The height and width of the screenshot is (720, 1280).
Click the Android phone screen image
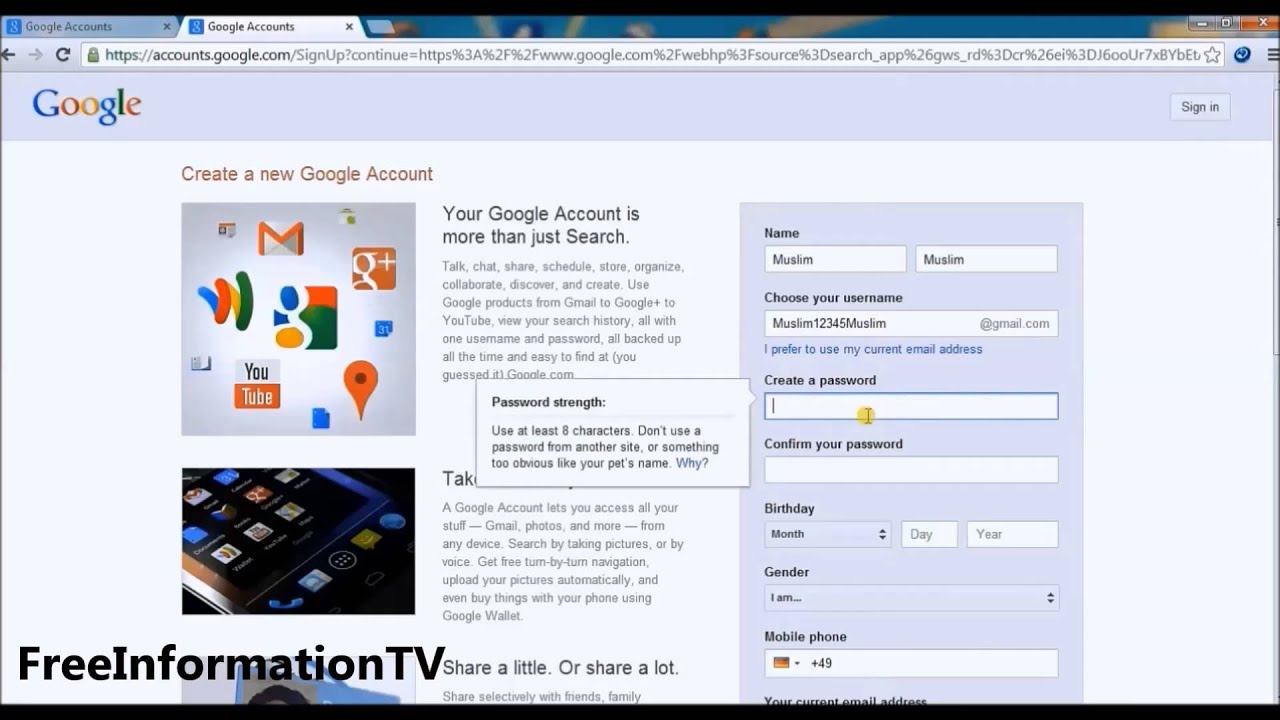coord(298,541)
